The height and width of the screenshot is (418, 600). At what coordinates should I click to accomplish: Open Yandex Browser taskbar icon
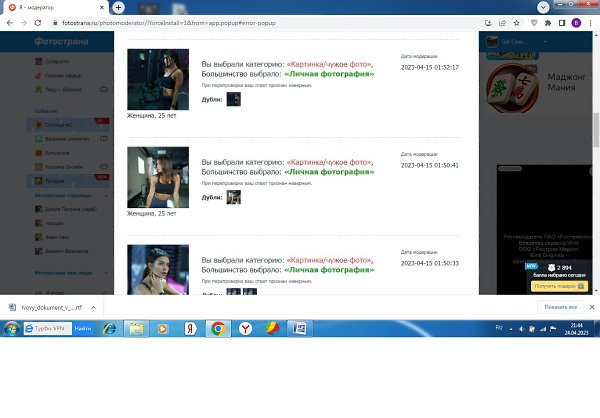[x=245, y=328]
